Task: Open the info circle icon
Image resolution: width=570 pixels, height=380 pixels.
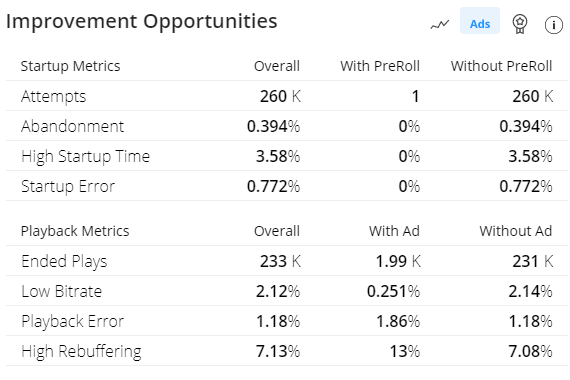Action: (554, 25)
